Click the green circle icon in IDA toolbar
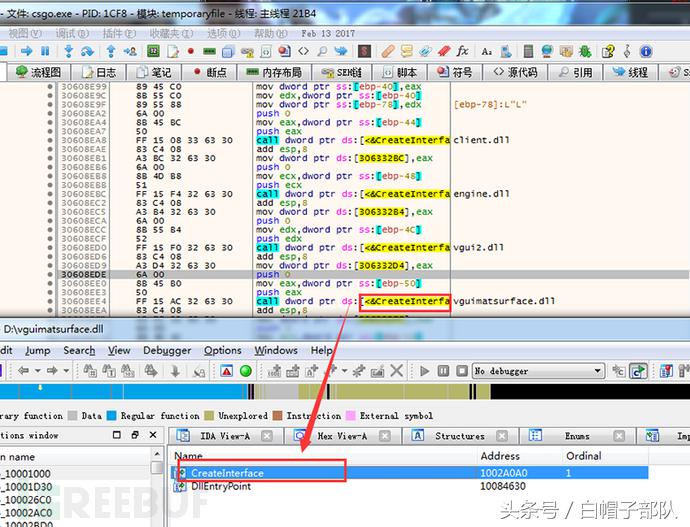690x527 pixels. [246, 371]
